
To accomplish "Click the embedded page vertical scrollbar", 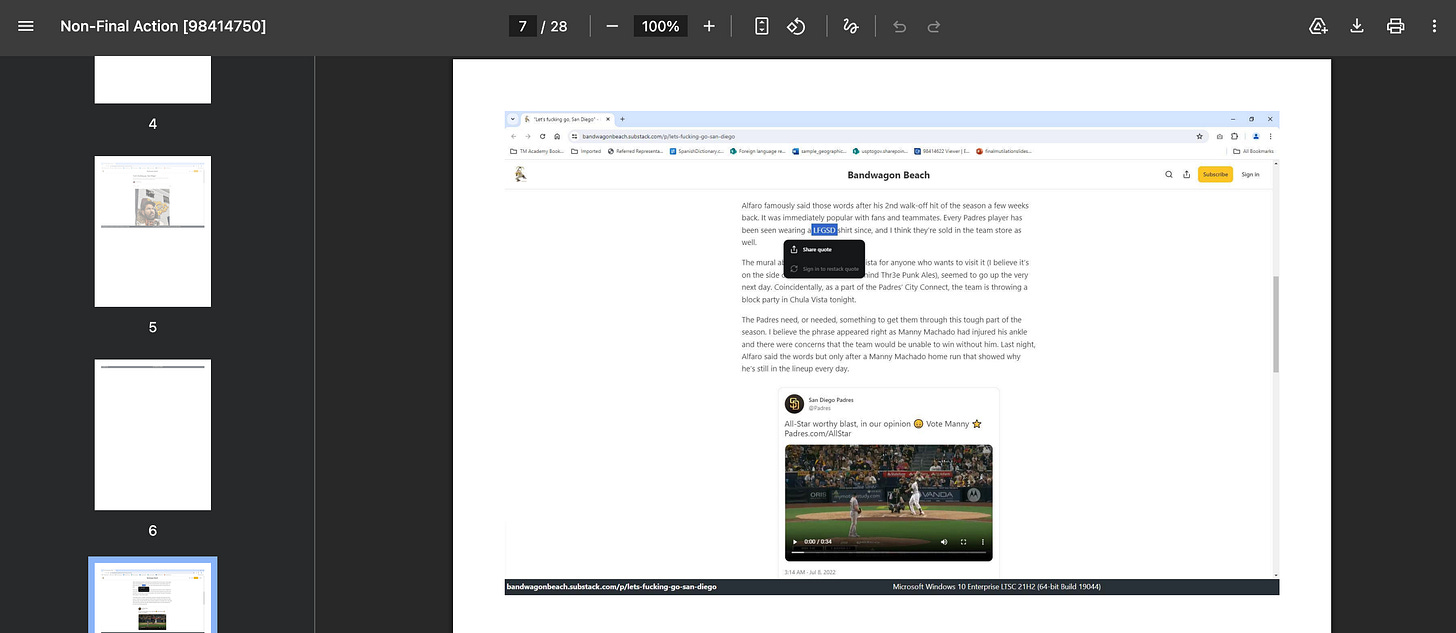I will click(1275, 325).
